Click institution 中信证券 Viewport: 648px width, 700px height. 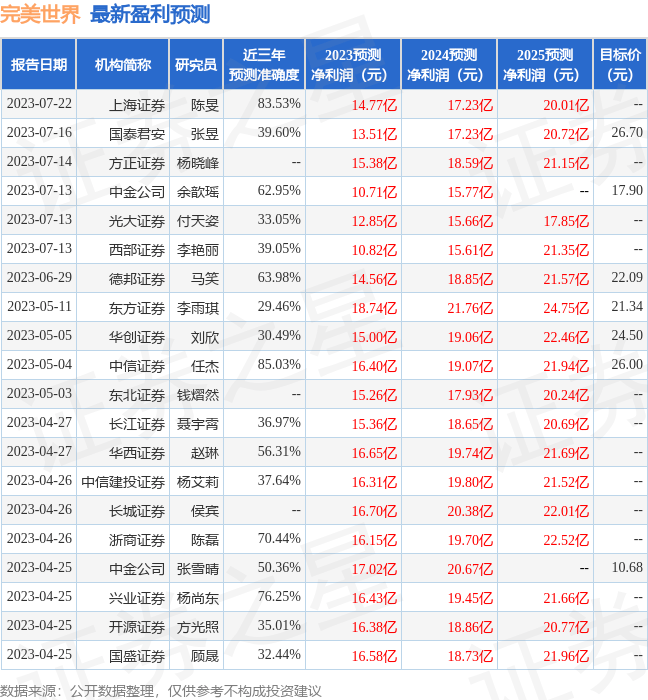(137, 366)
